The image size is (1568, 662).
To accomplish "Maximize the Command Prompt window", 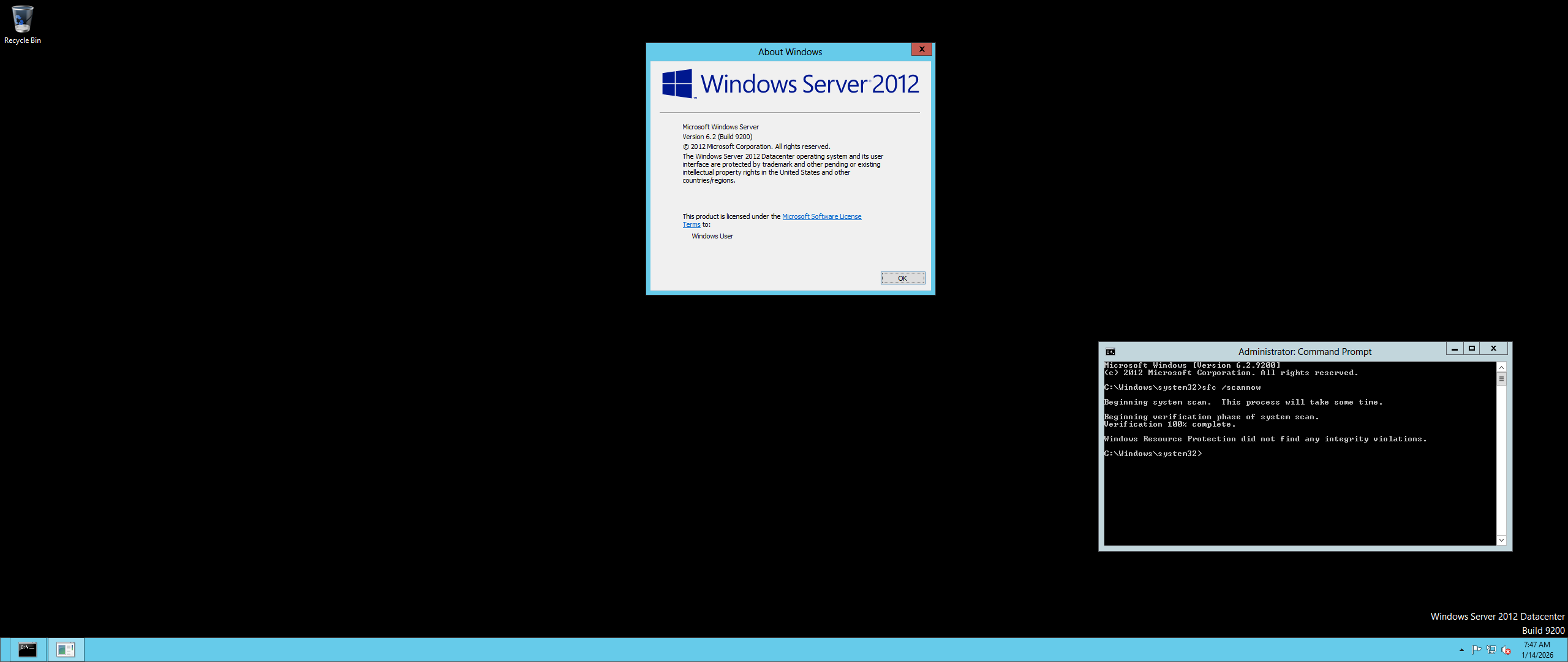I will coord(1471,348).
